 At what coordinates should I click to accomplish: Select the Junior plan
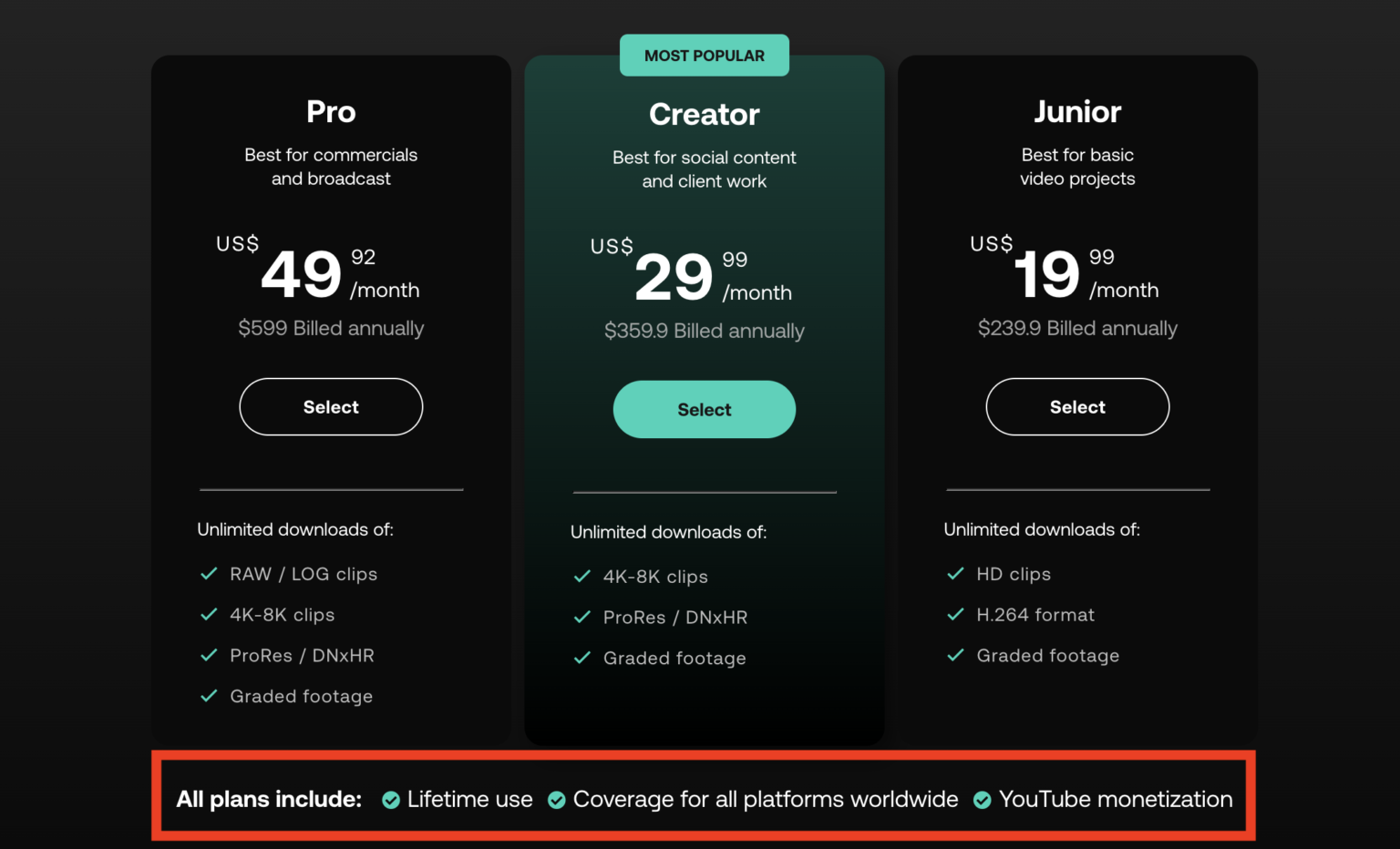1077,406
